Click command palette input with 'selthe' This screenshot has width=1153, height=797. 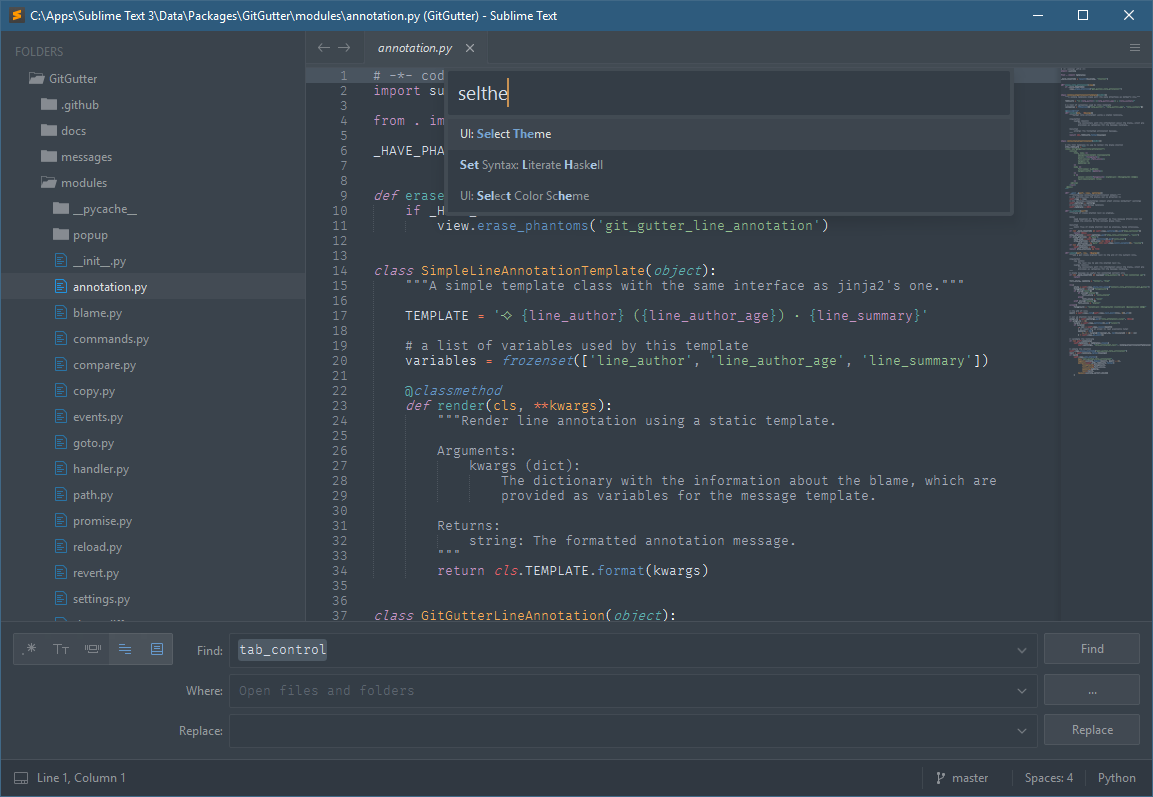tap(729, 93)
